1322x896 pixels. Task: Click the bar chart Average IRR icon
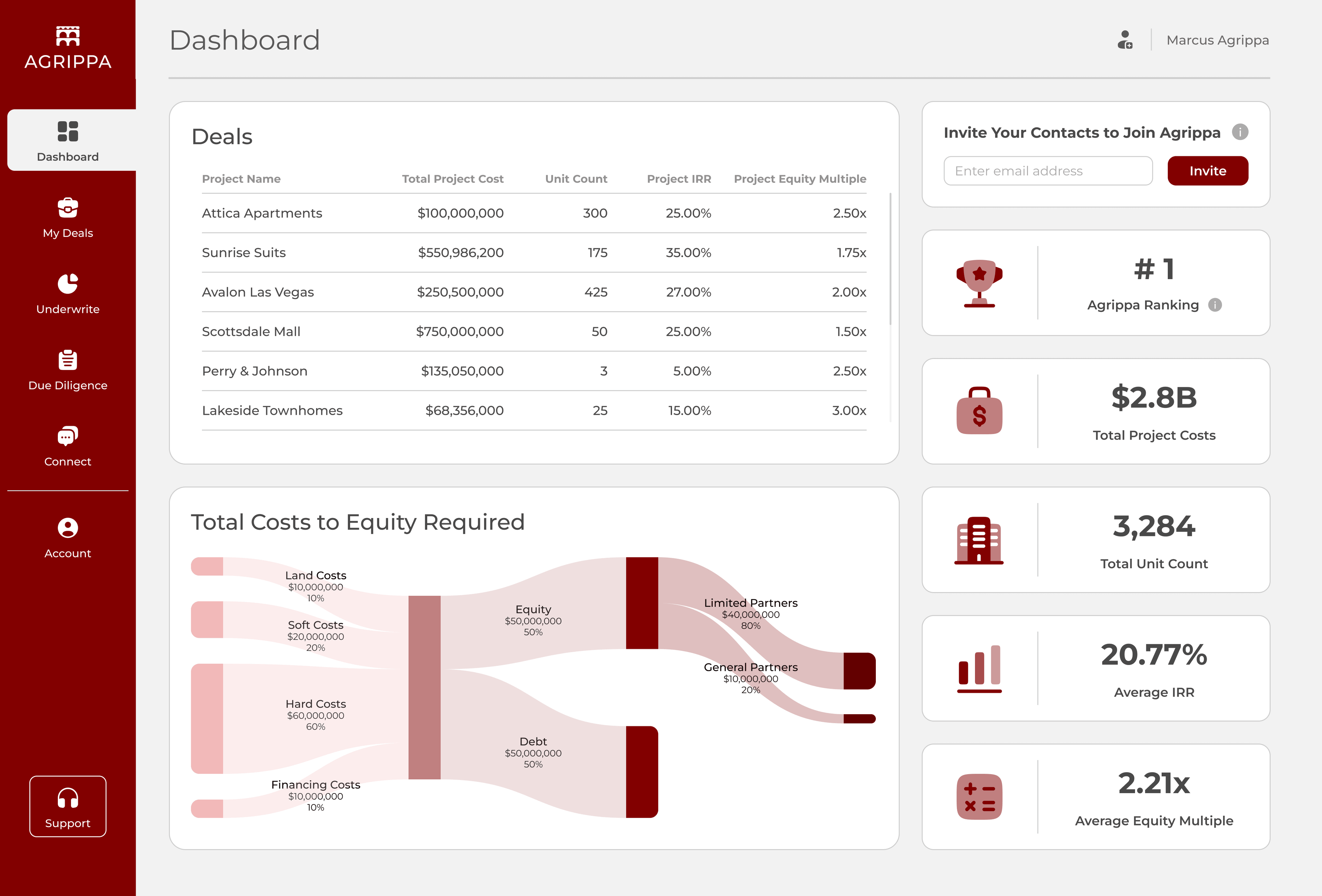coord(979,668)
